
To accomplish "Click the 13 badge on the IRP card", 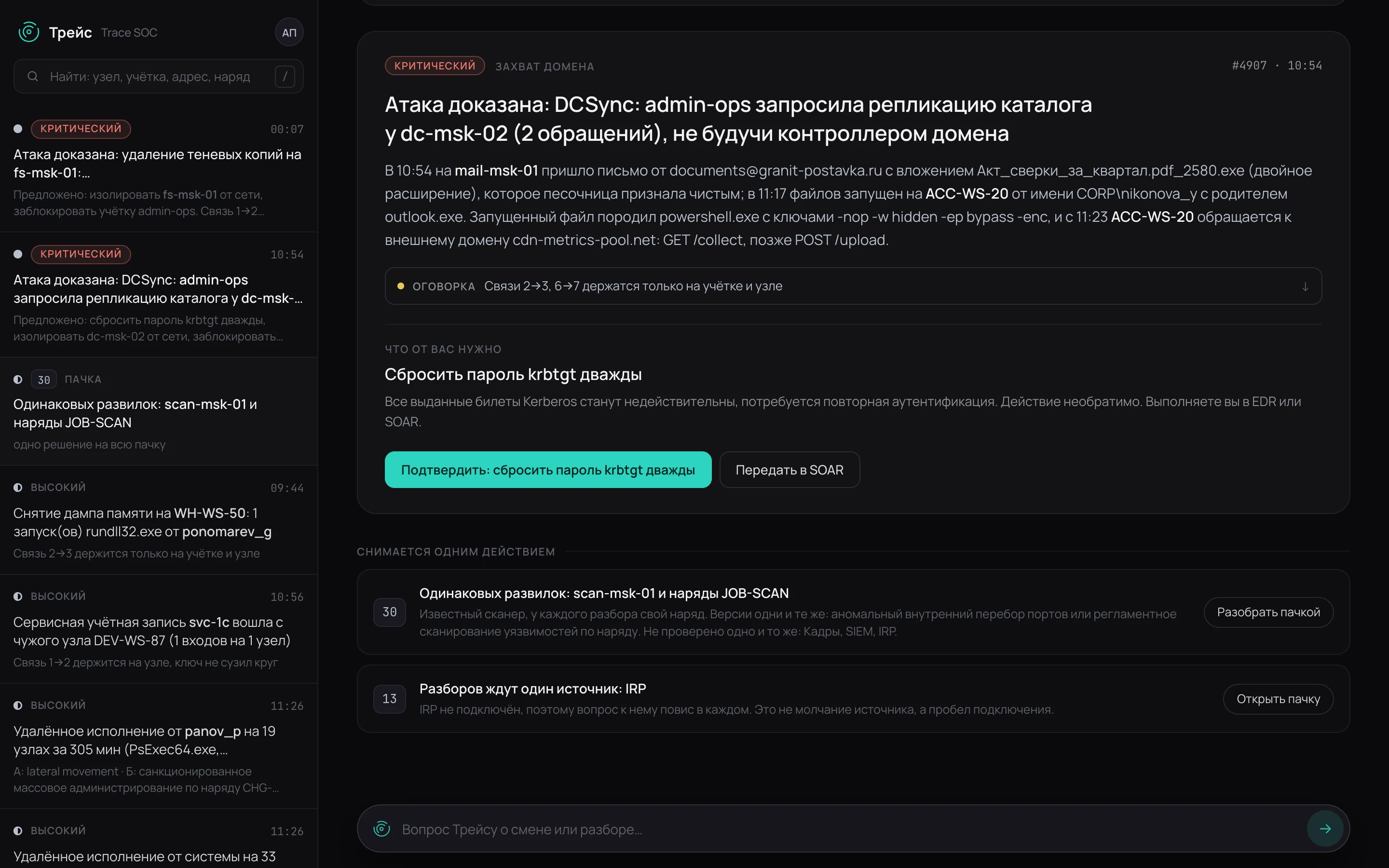I will coord(390,699).
